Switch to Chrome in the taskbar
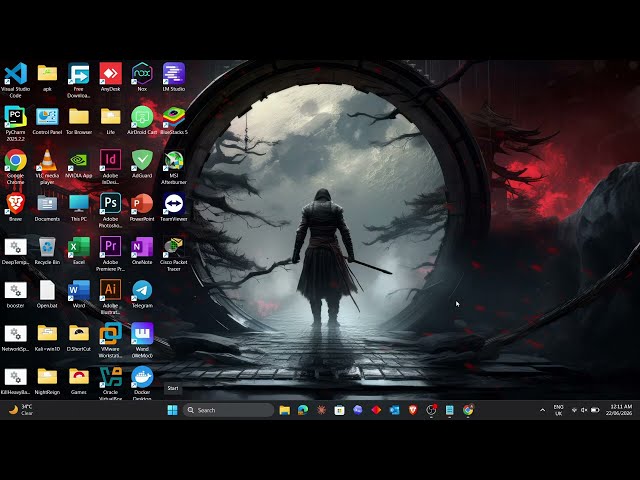The width and height of the screenshot is (640, 480). tap(468, 410)
